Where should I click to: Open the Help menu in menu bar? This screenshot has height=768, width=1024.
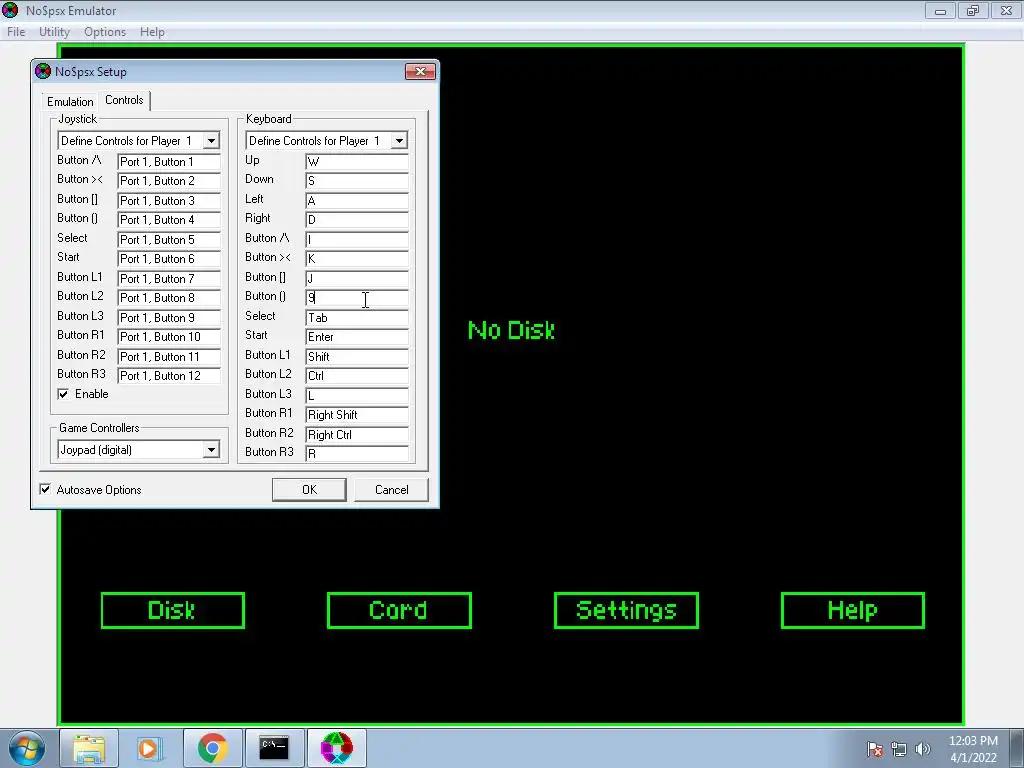pos(152,32)
